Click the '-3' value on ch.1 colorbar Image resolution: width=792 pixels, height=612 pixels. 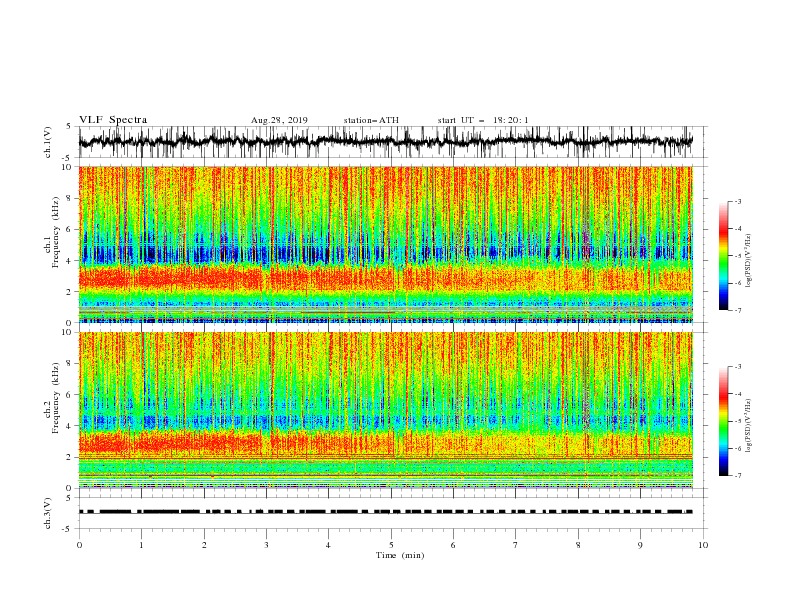737,201
